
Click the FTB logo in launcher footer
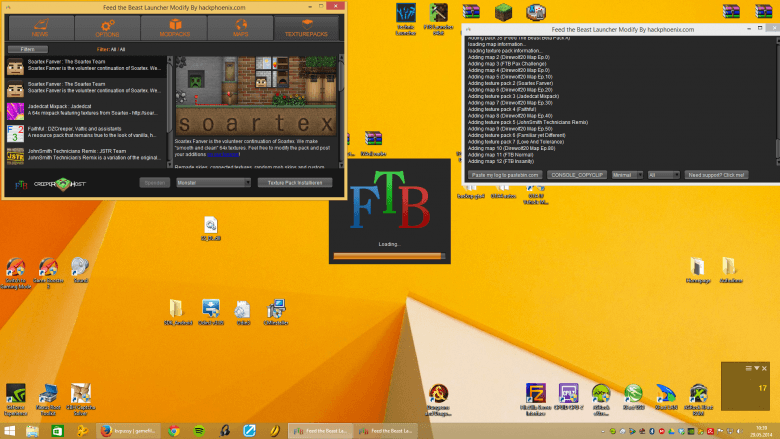pos(21,184)
